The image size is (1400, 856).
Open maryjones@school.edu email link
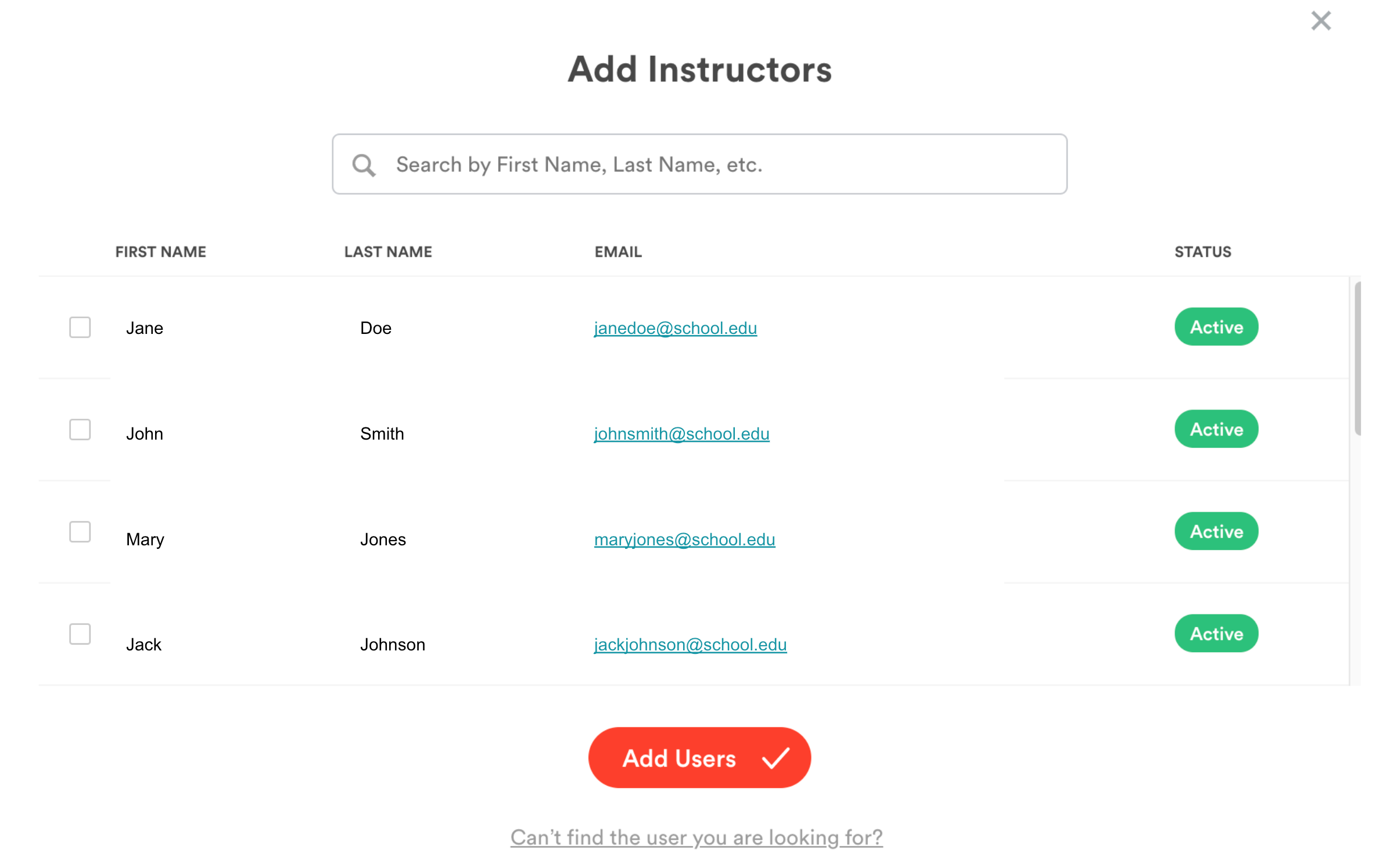click(x=684, y=540)
